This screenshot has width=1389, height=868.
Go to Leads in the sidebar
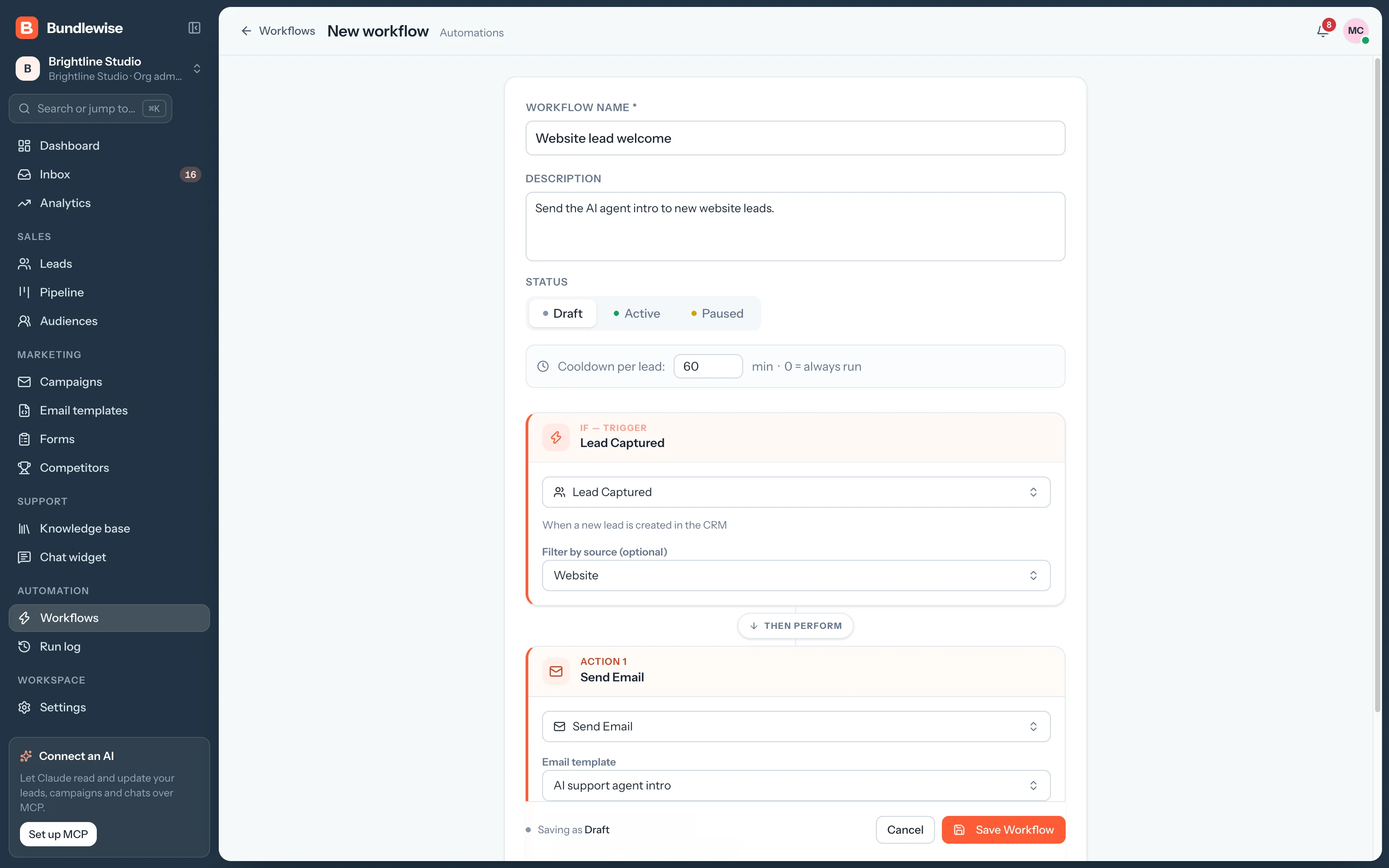tap(109, 263)
